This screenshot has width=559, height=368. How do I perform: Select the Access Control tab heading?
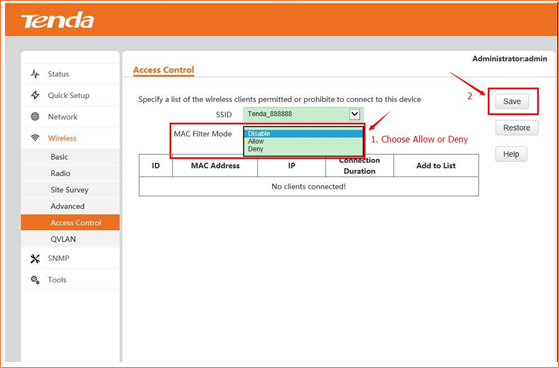click(x=164, y=70)
